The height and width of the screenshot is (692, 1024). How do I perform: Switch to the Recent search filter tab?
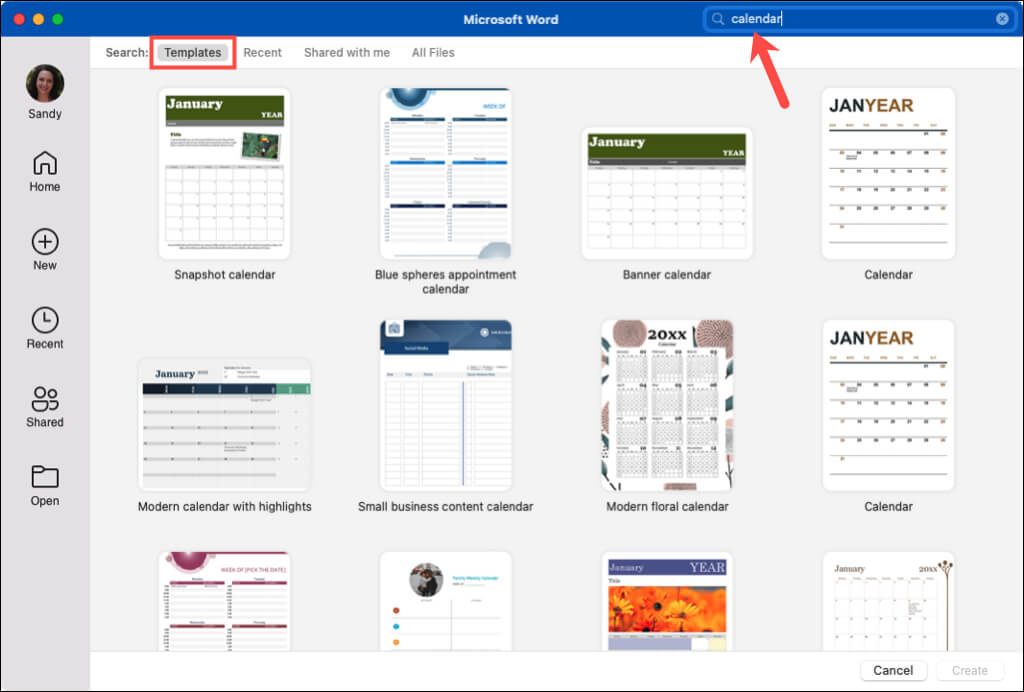pyautogui.click(x=263, y=52)
